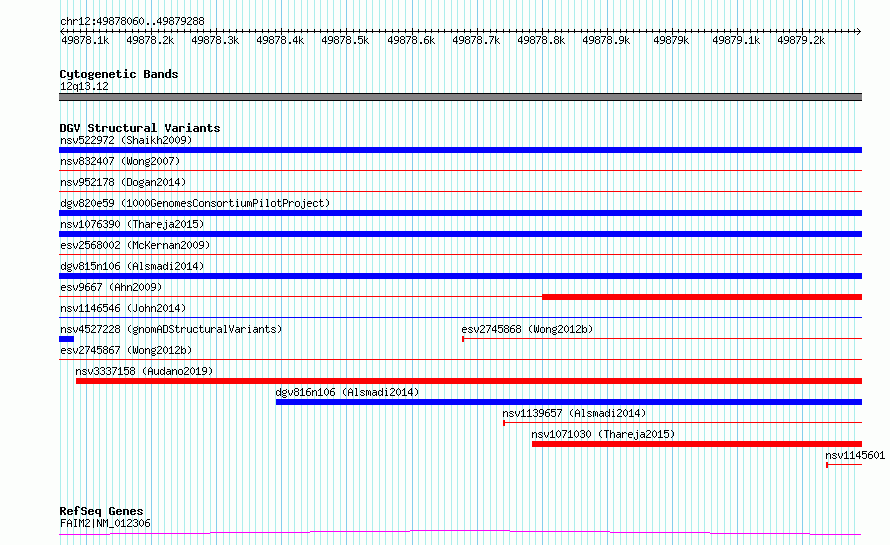Click the 49878.3k ruler label
The width and height of the screenshot is (890, 545).
click(x=215, y=40)
